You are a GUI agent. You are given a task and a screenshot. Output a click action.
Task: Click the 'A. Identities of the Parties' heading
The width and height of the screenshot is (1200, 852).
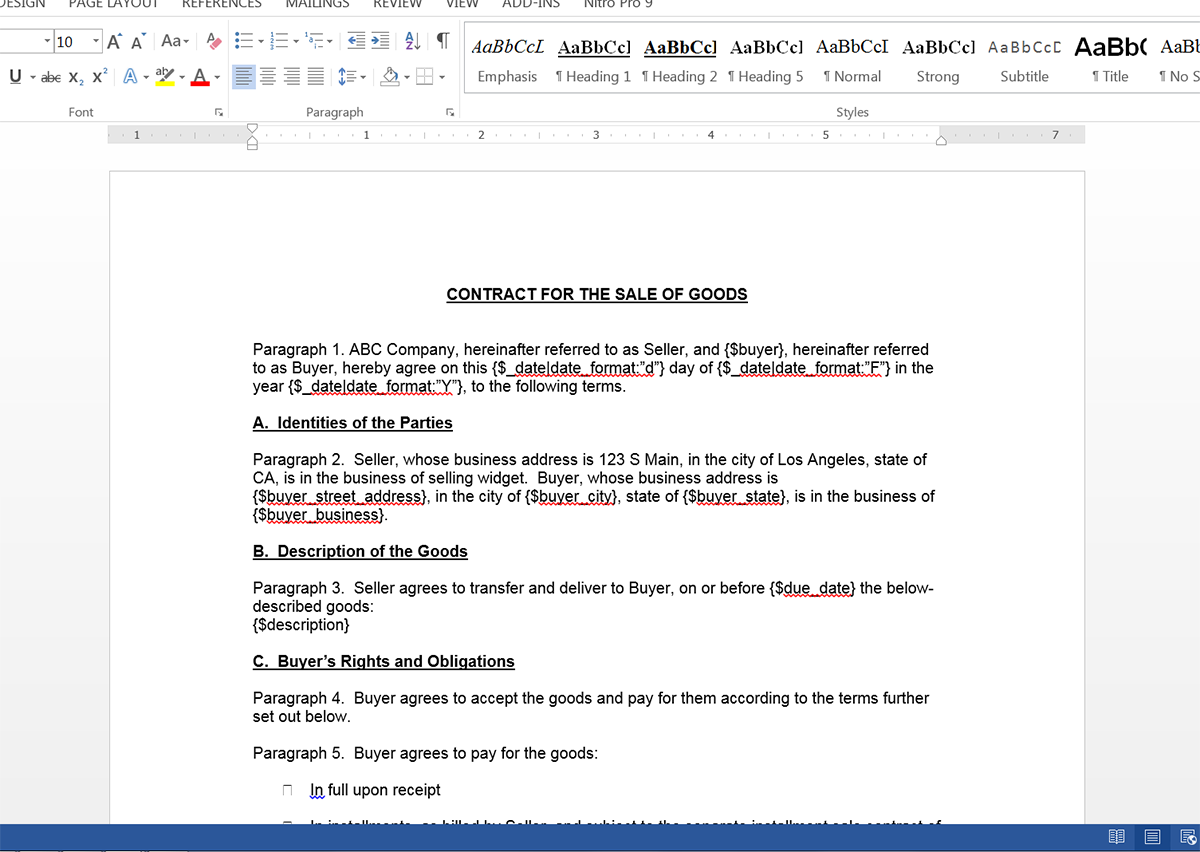[353, 423]
